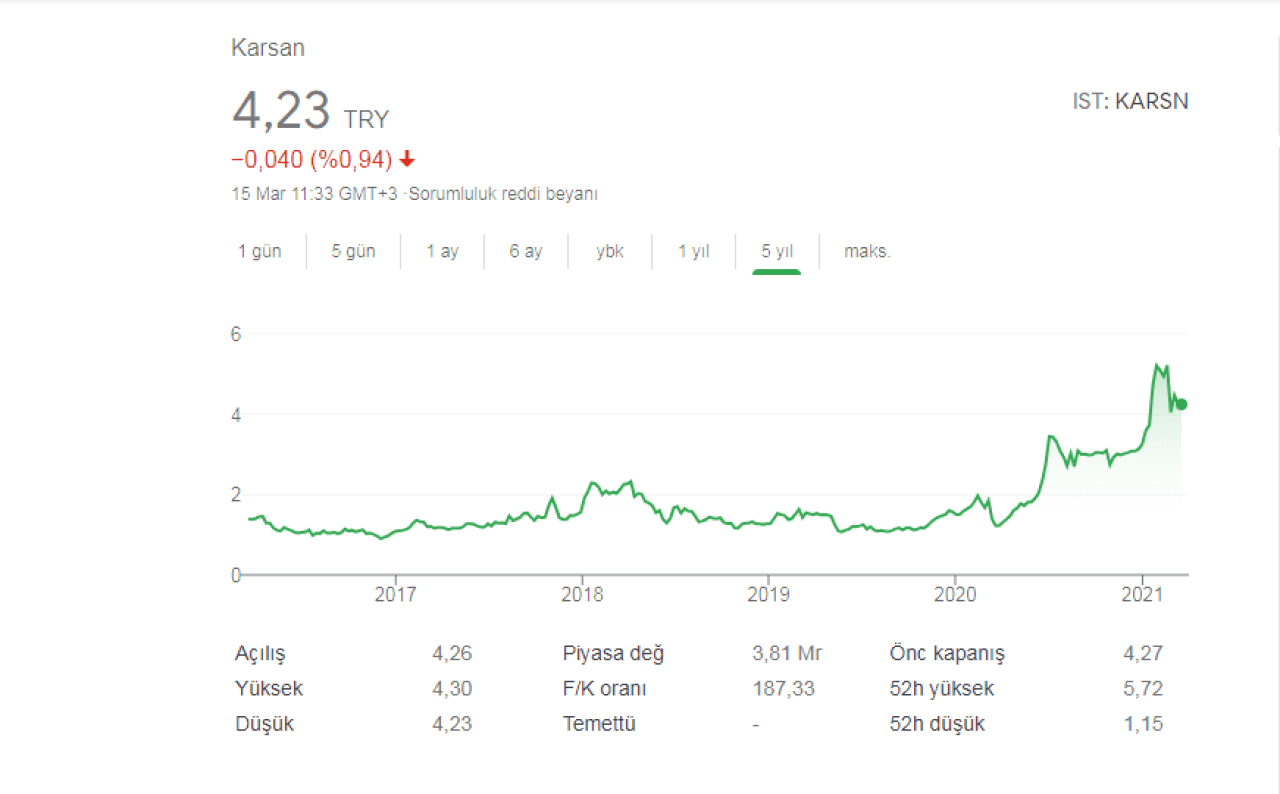The width and height of the screenshot is (1280, 794).
Task: Switch chart to 6 ay range
Action: point(526,252)
